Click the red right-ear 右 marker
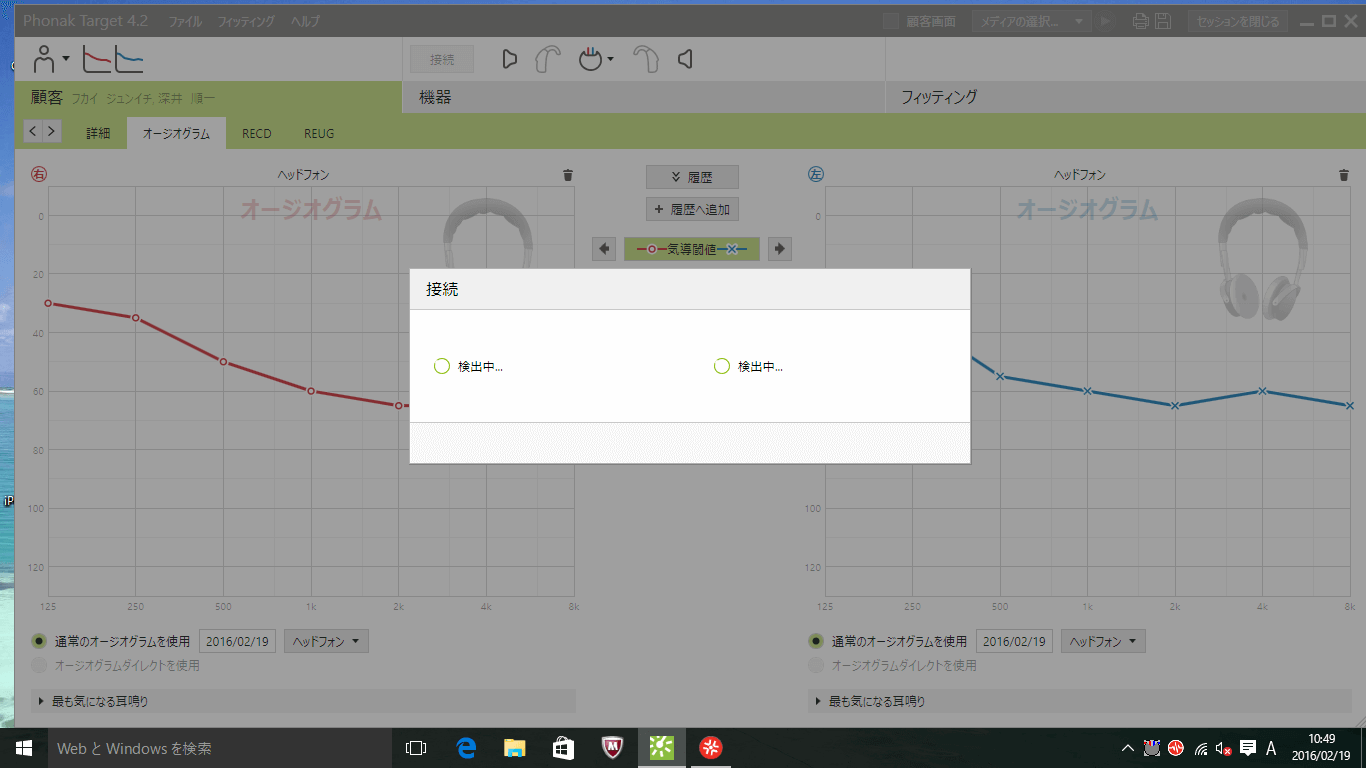1366x768 pixels. 39,174
